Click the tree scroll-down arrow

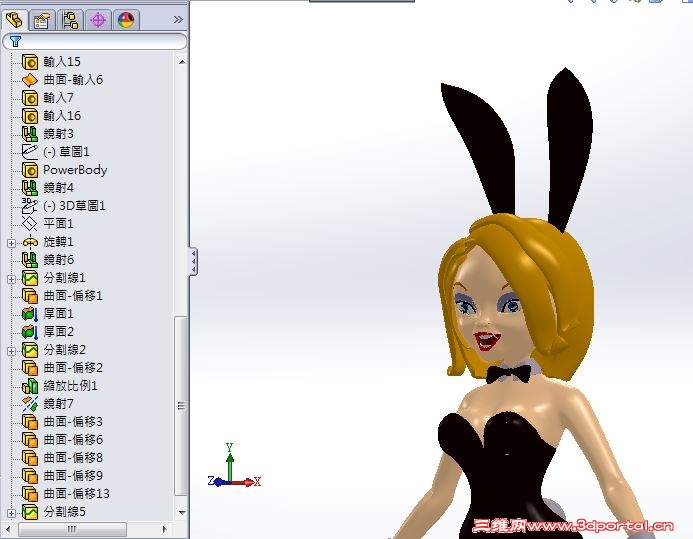coord(182,512)
